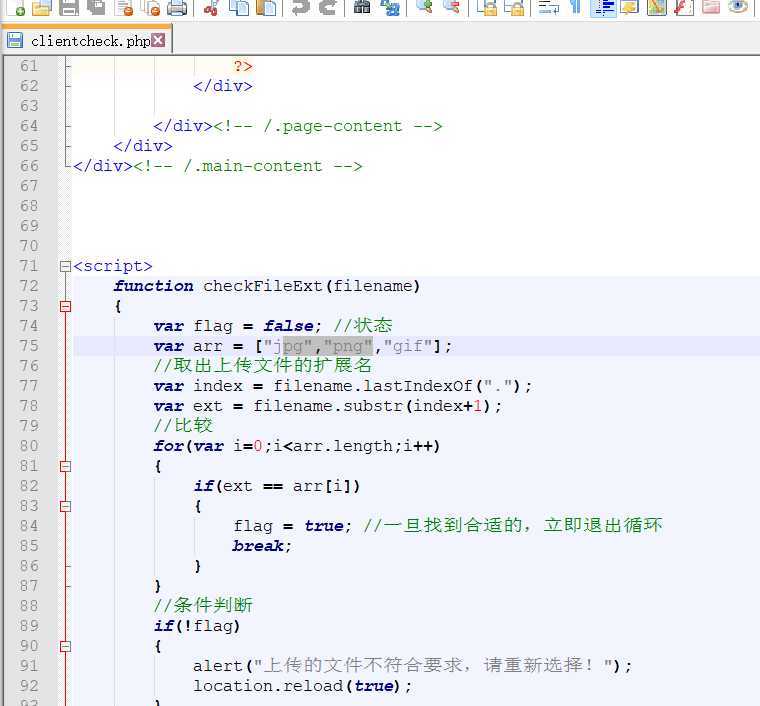760x706 pixels.
Task: Click the 'break' keyword on line 85
Action: click(258, 546)
